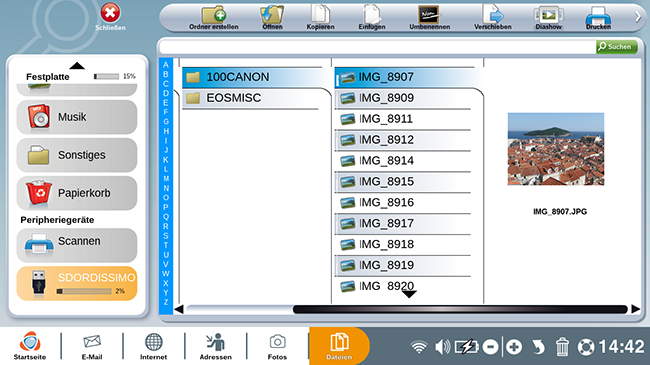
Task: Open the Fotos tab
Action: (x=277, y=346)
